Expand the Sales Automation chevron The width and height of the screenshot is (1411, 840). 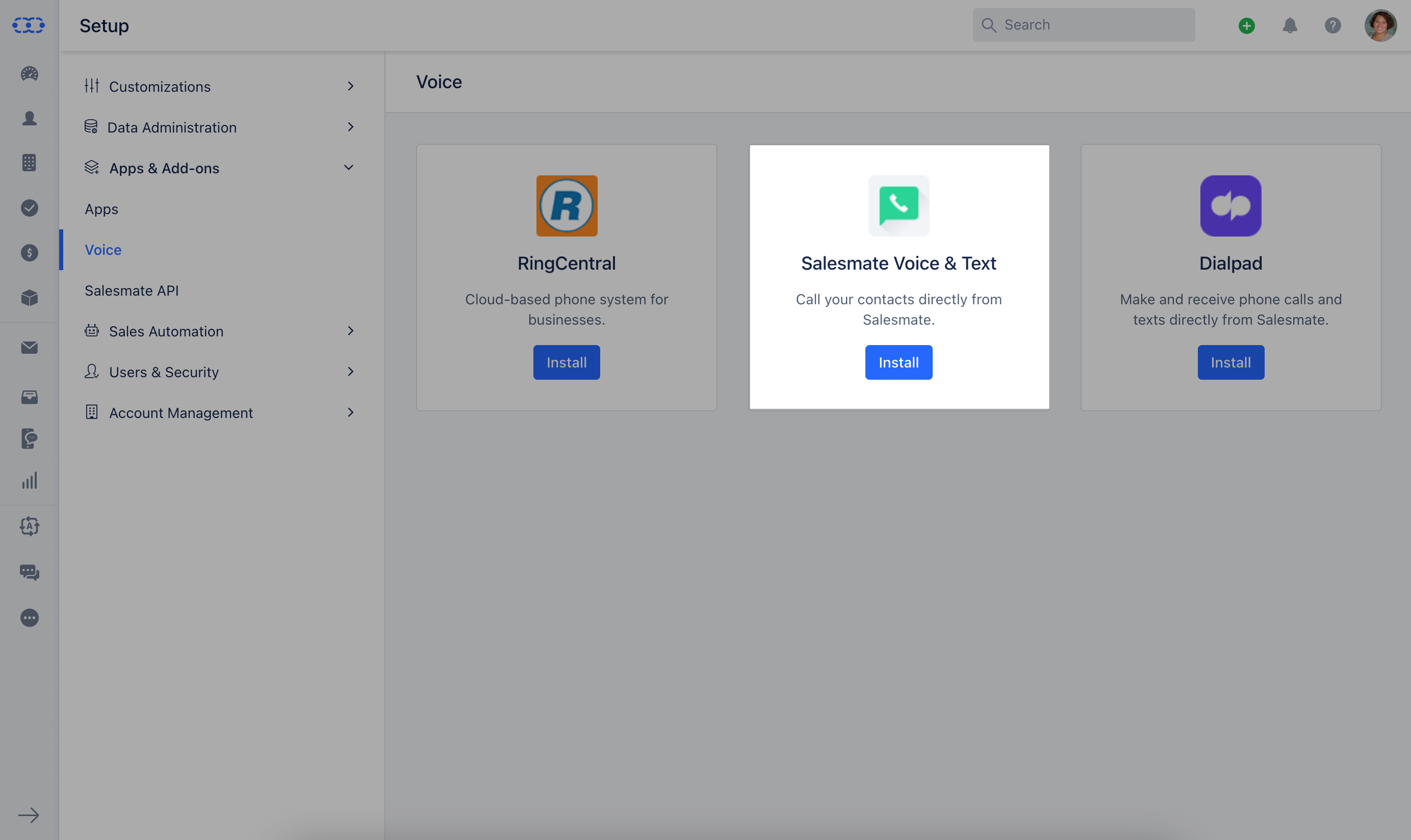pyautogui.click(x=350, y=331)
